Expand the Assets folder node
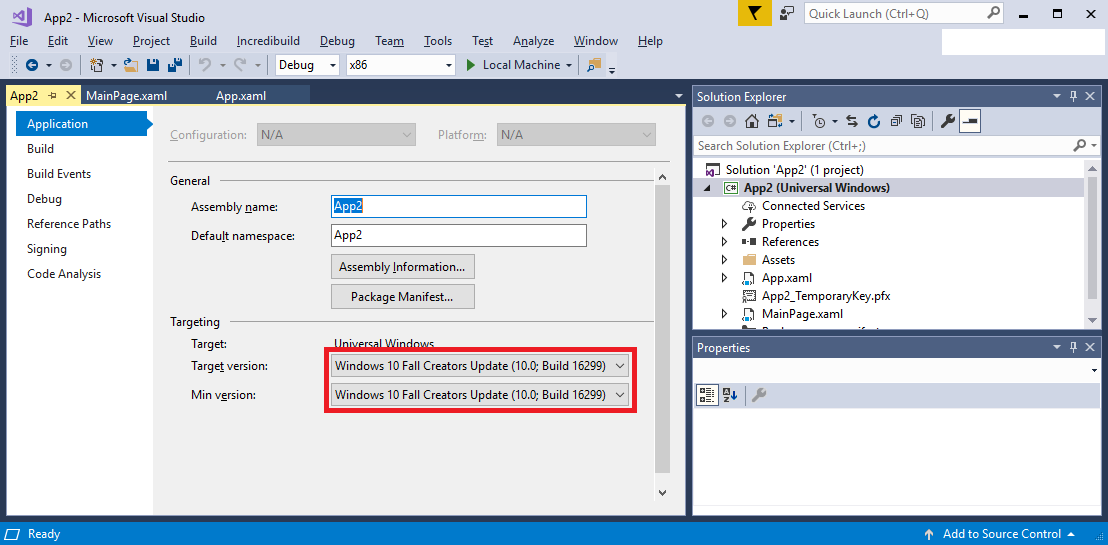 [724, 259]
